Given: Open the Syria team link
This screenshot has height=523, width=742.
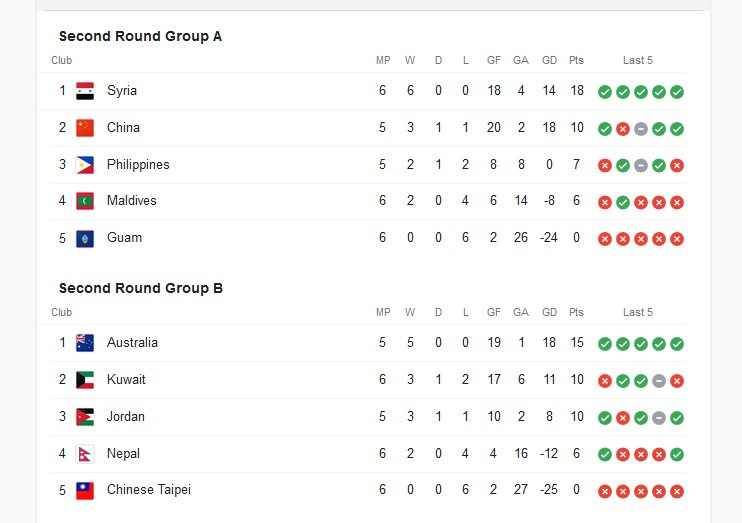Looking at the screenshot, I should point(122,90).
